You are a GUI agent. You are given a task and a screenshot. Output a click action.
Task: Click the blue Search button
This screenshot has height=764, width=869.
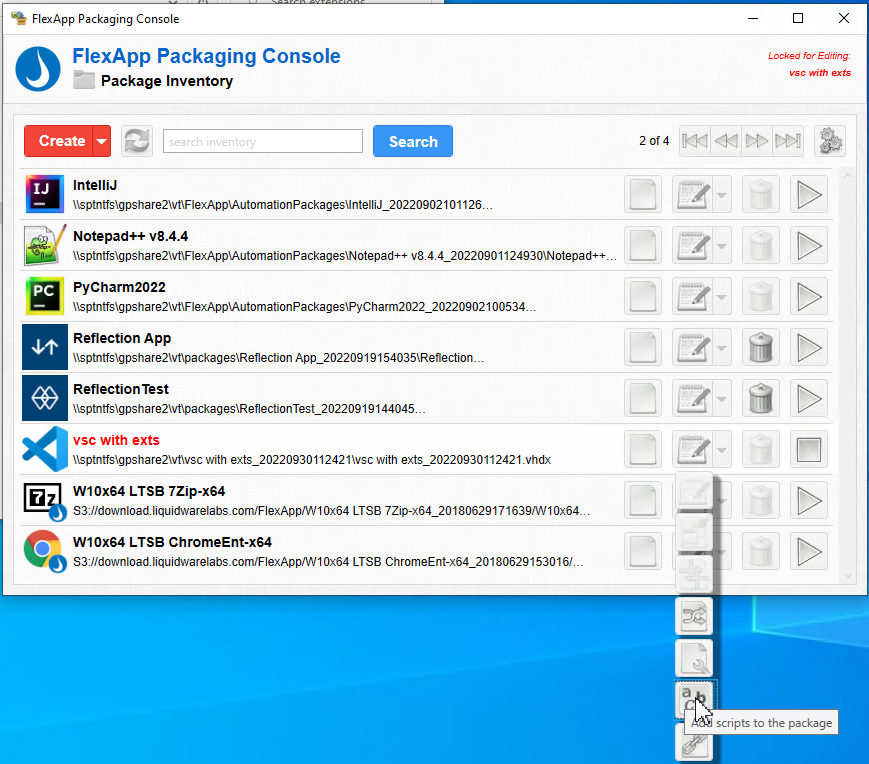click(413, 141)
